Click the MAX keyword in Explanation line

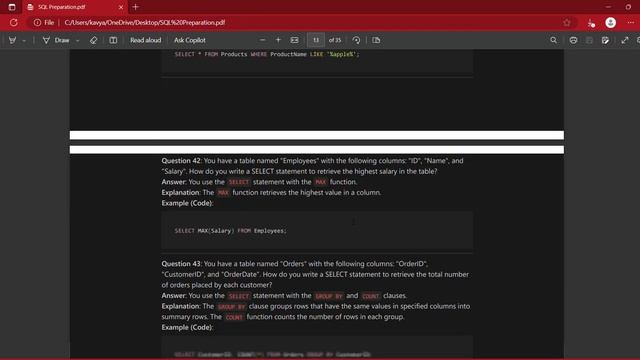coord(223,193)
